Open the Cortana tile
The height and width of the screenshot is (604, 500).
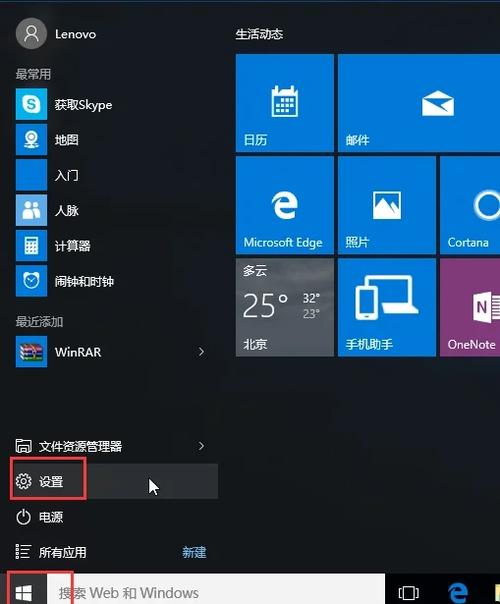pos(470,205)
